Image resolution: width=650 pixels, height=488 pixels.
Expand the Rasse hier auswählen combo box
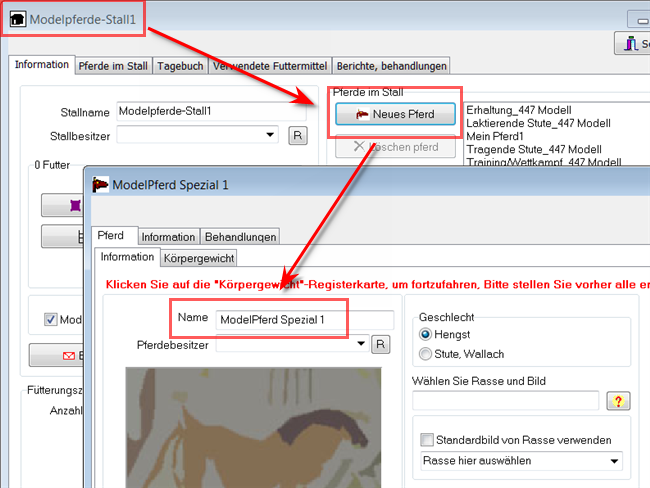pyautogui.click(x=521, y=461)
